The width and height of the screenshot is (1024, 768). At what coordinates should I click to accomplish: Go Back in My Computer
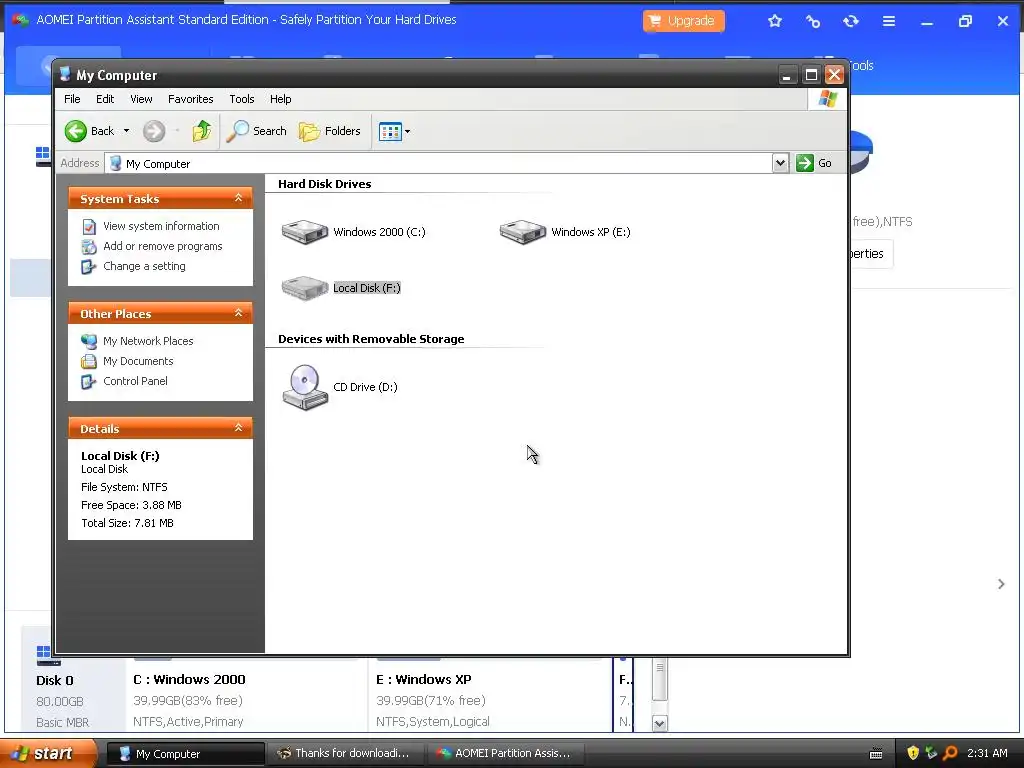point(90,131)
